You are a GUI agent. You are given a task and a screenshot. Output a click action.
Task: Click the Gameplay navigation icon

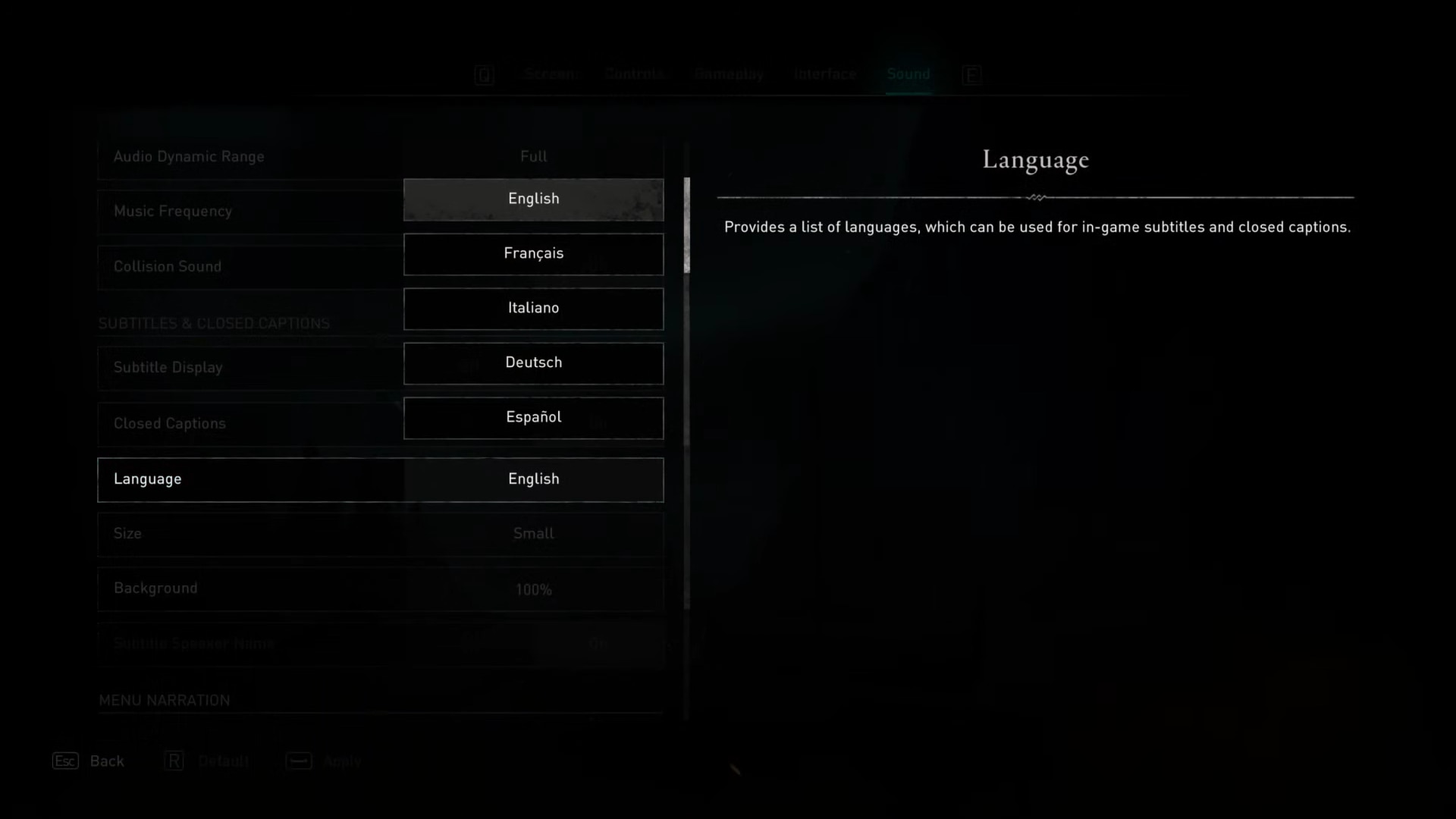coord(729,73)
